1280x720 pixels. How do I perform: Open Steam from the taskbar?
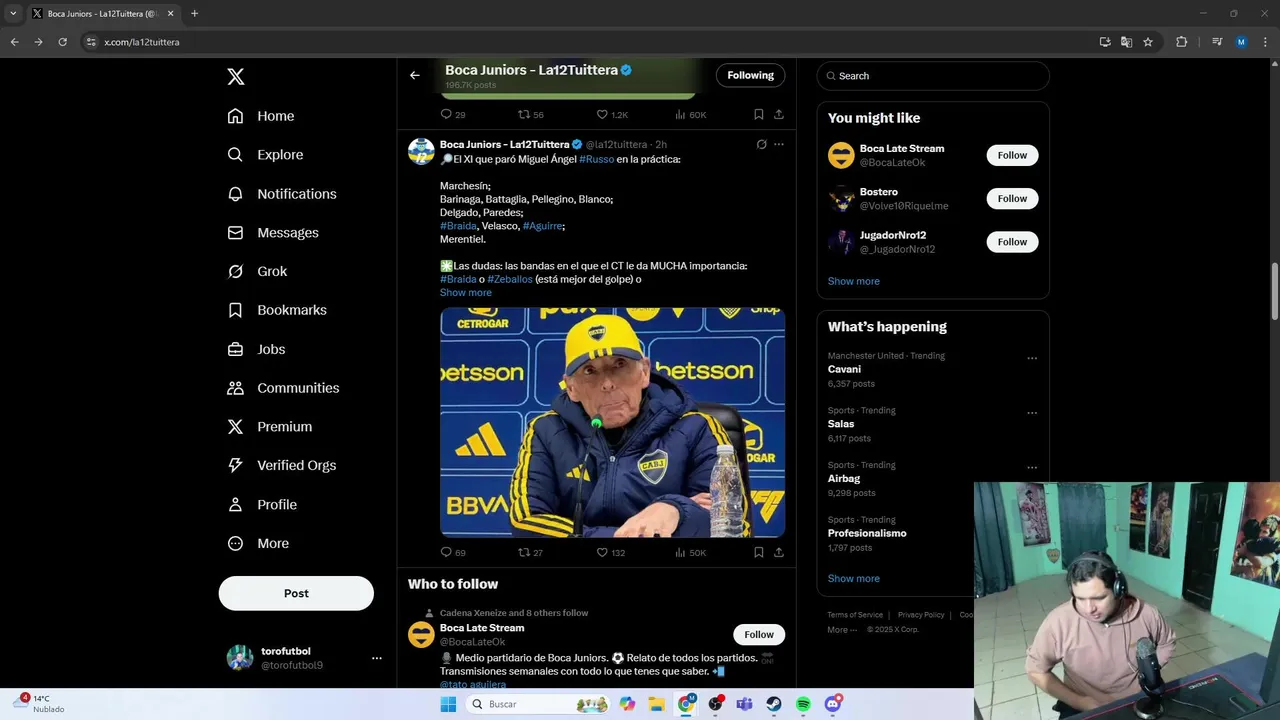(774, 704)
